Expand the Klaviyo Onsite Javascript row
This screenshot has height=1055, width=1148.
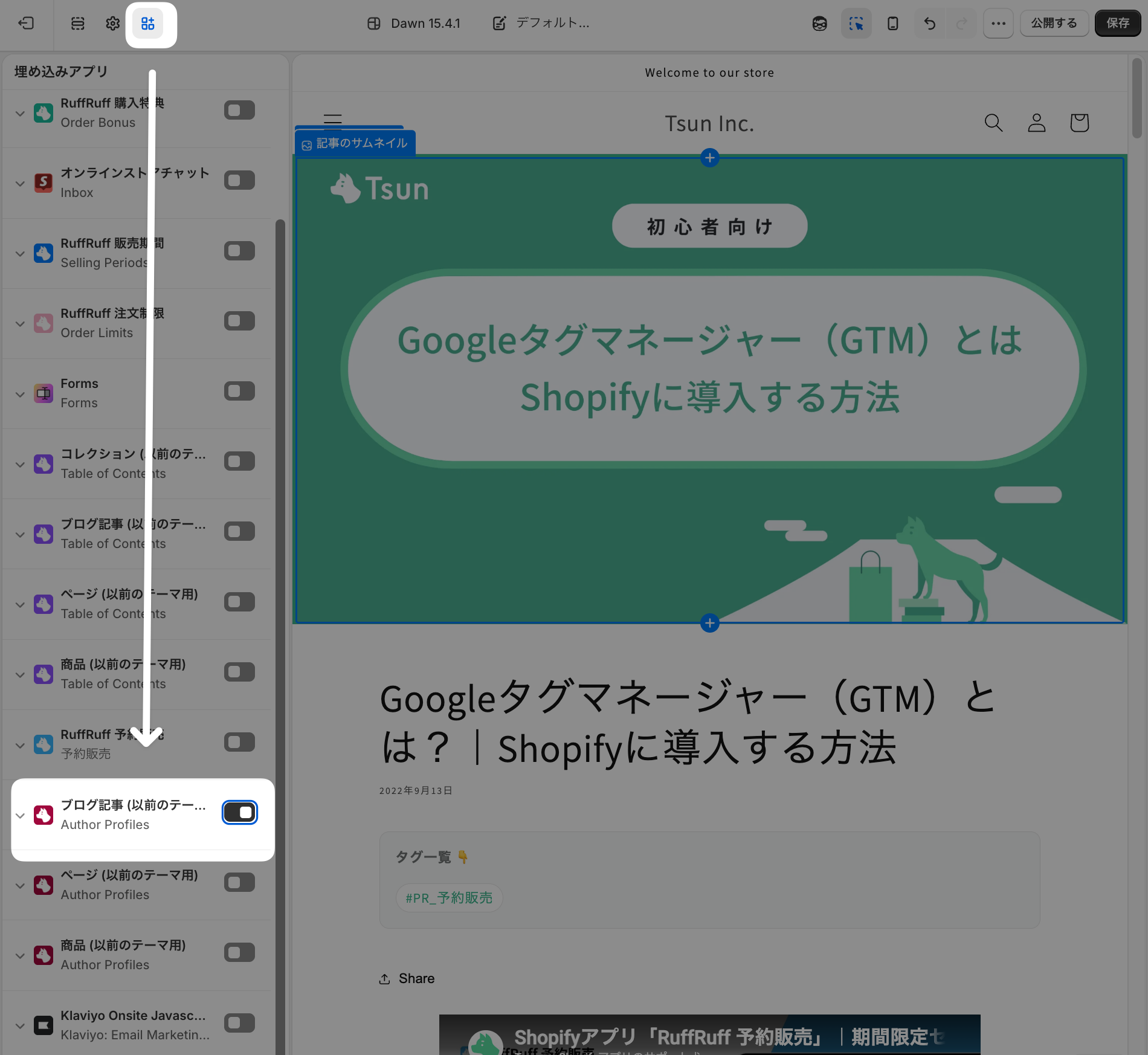click(20, 1026)
